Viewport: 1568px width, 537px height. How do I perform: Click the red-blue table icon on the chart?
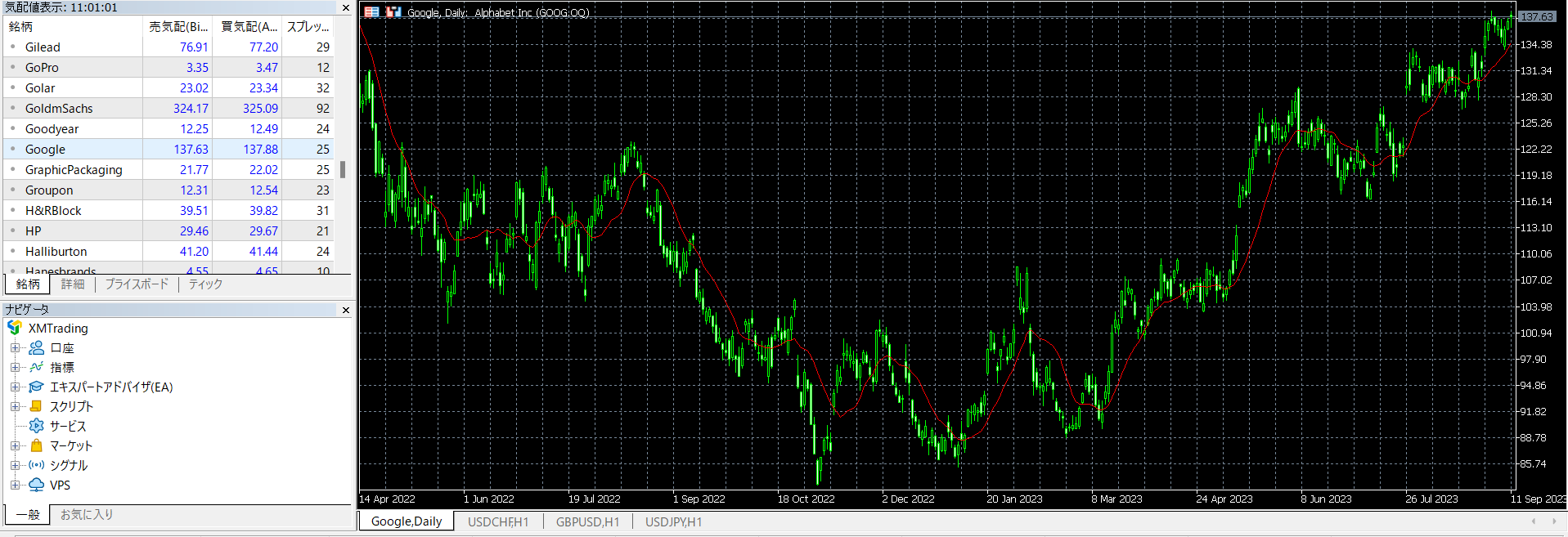[372, 12]
